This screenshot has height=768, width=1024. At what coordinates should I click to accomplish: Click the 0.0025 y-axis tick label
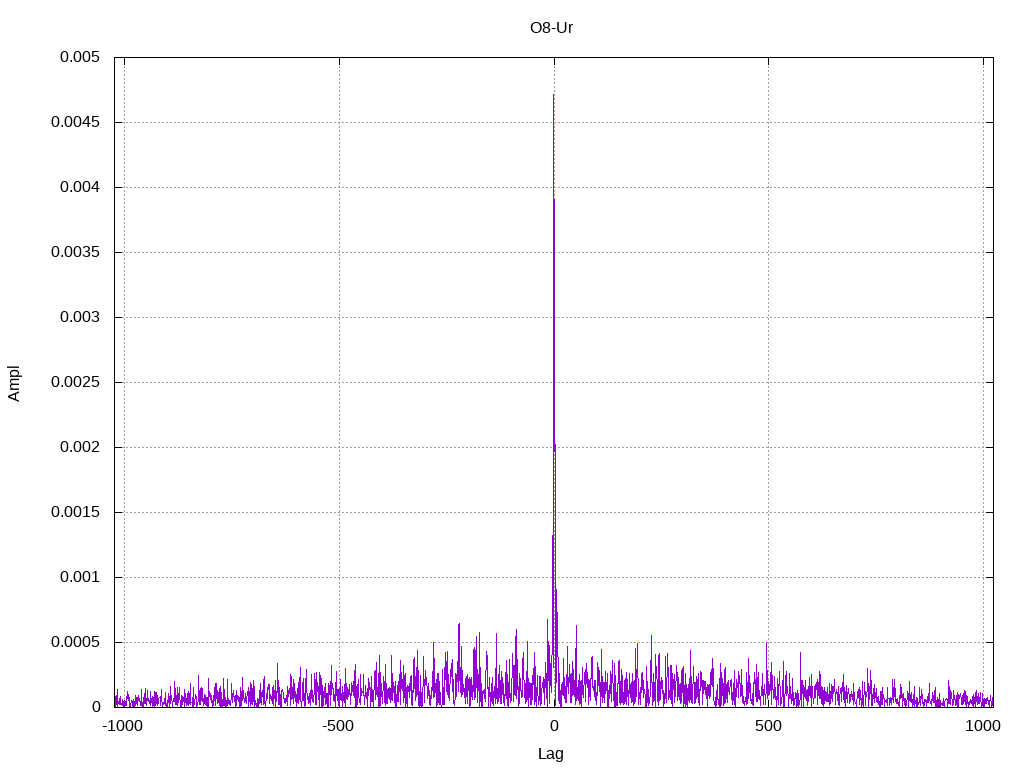click(x=75, y=382)
